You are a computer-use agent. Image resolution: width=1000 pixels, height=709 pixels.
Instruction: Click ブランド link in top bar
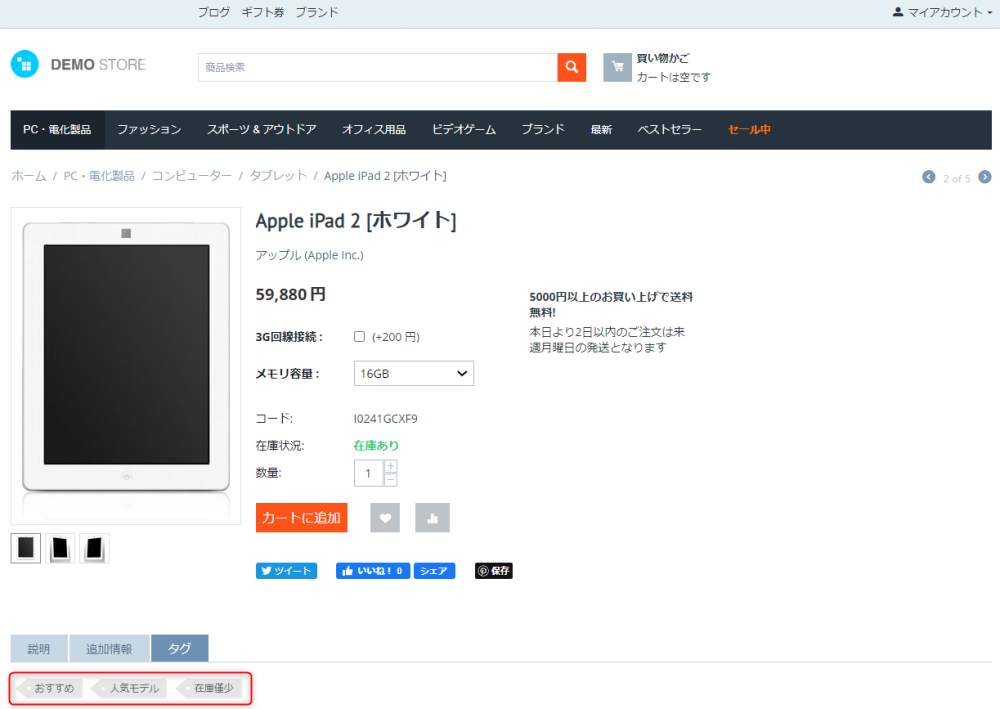317,12
